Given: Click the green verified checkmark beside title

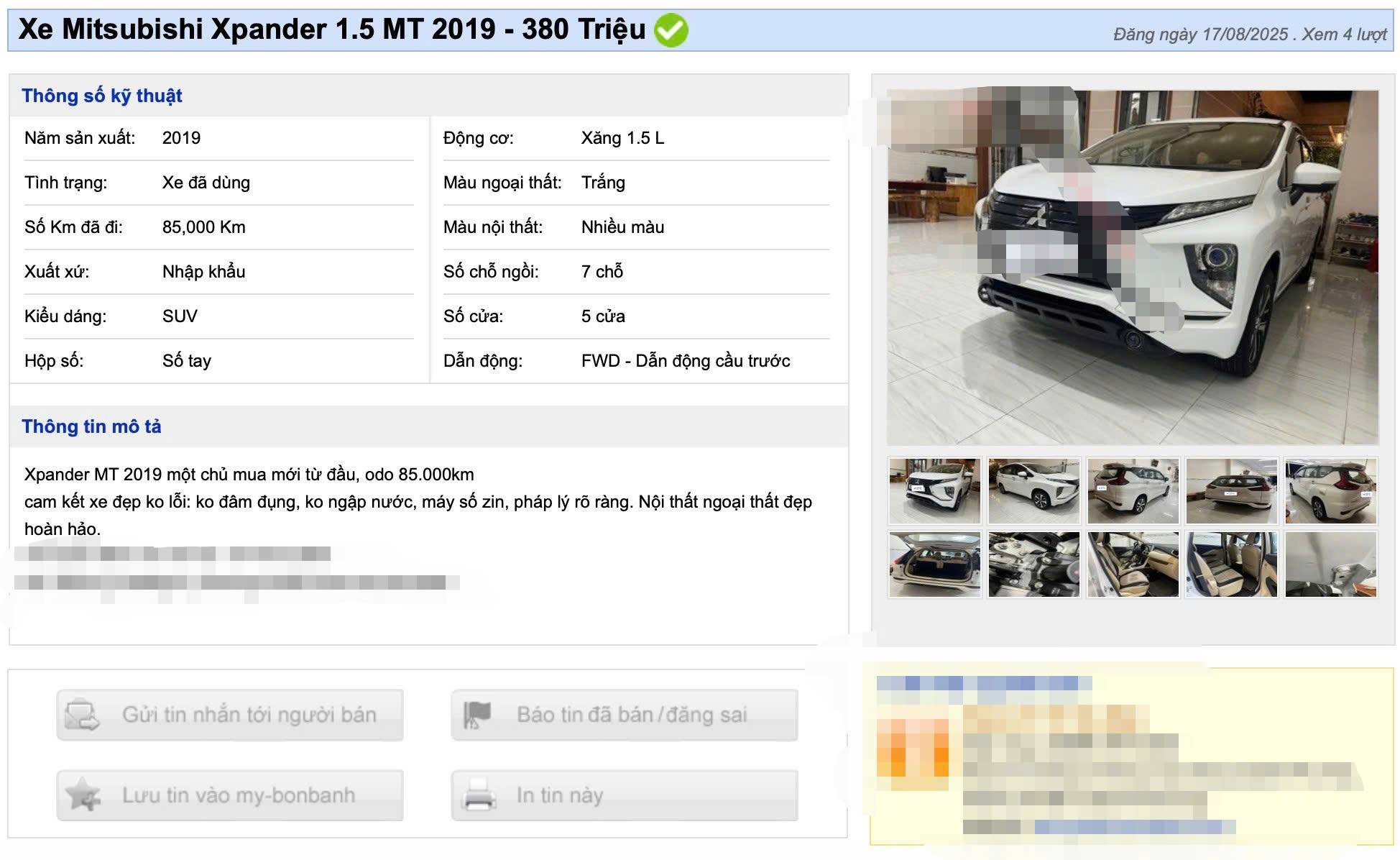Looking at the screenshot, I should coord(671,30).
